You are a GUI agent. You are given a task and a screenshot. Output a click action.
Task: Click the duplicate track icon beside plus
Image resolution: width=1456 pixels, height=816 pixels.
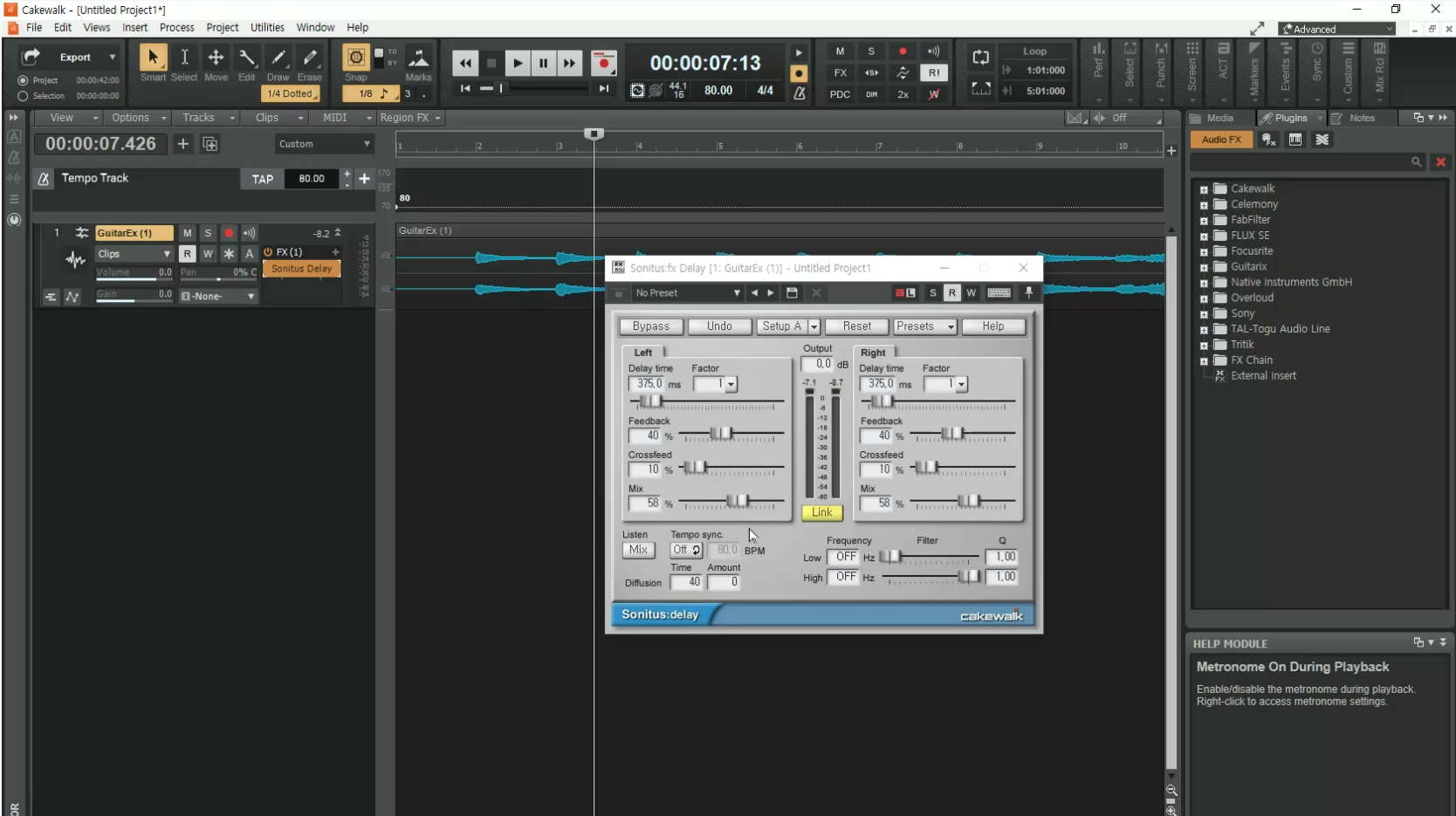pyautogui.click(x=210, y=144)
